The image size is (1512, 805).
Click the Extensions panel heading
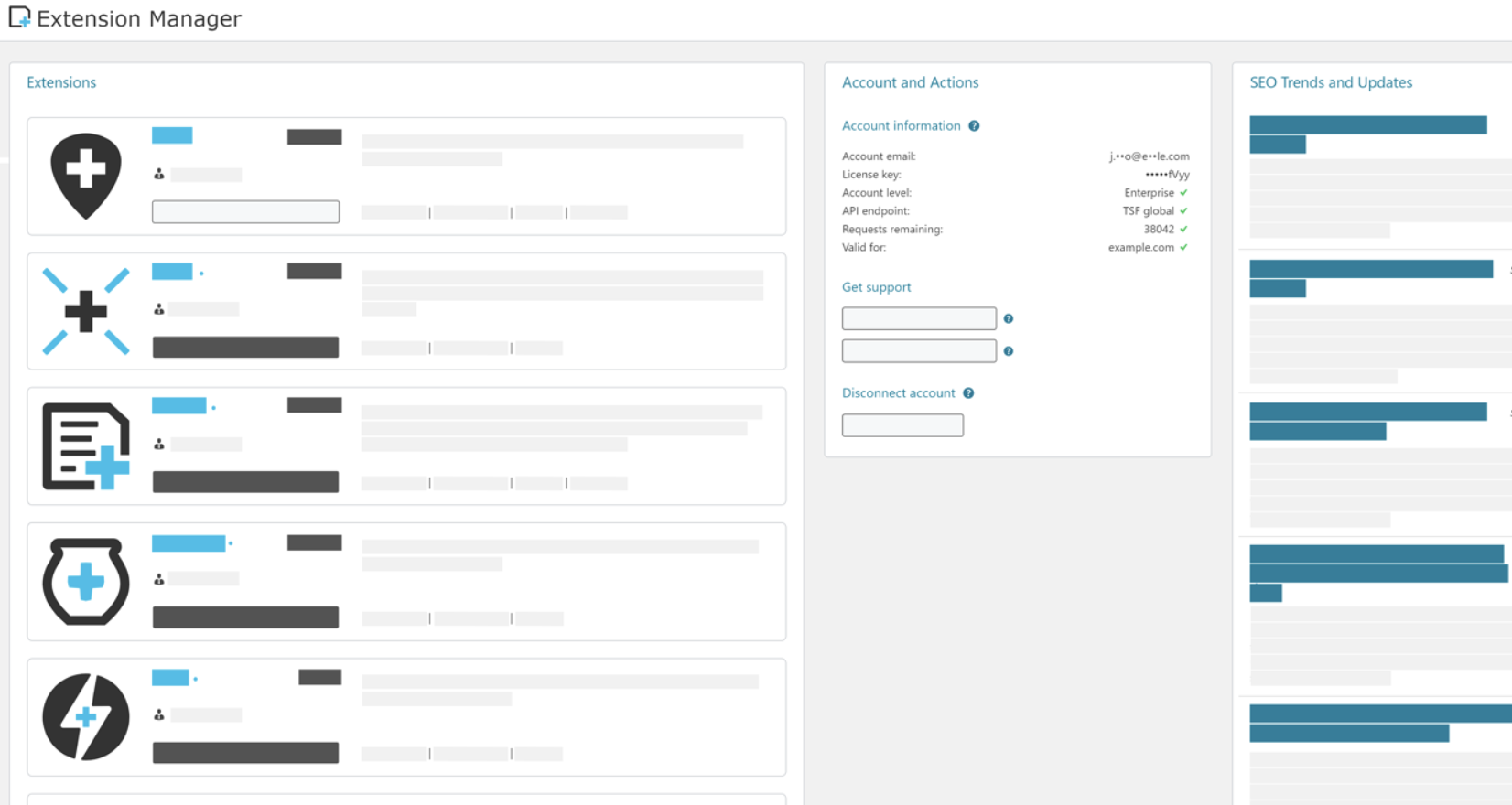[x=61, y=82]
